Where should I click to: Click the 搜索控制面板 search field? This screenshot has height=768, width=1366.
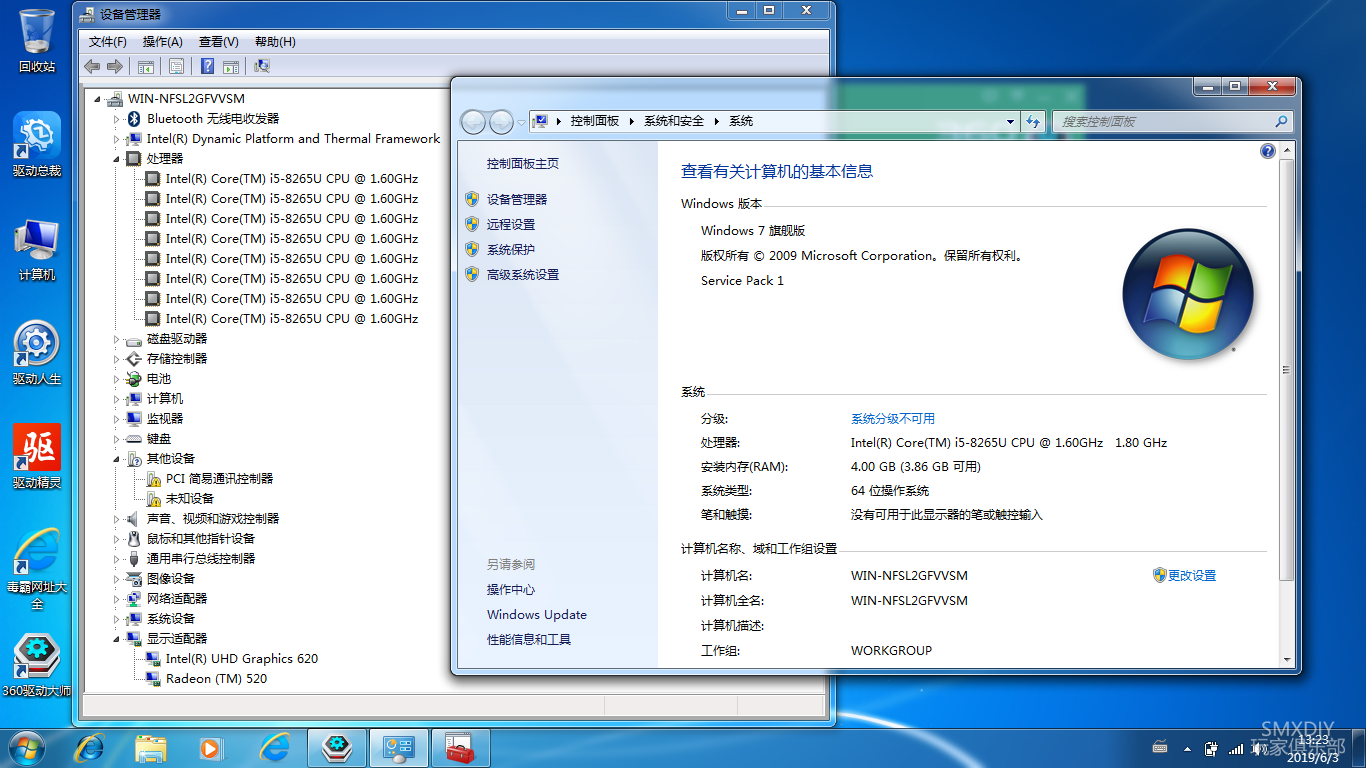tap(1163, 121)
